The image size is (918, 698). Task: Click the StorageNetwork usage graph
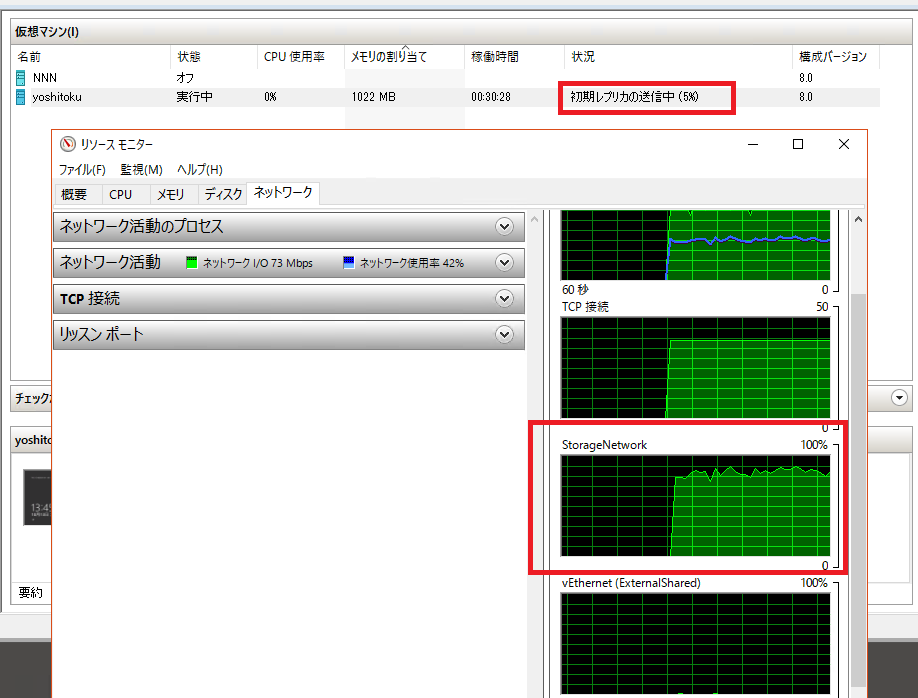tap(696, 506)
